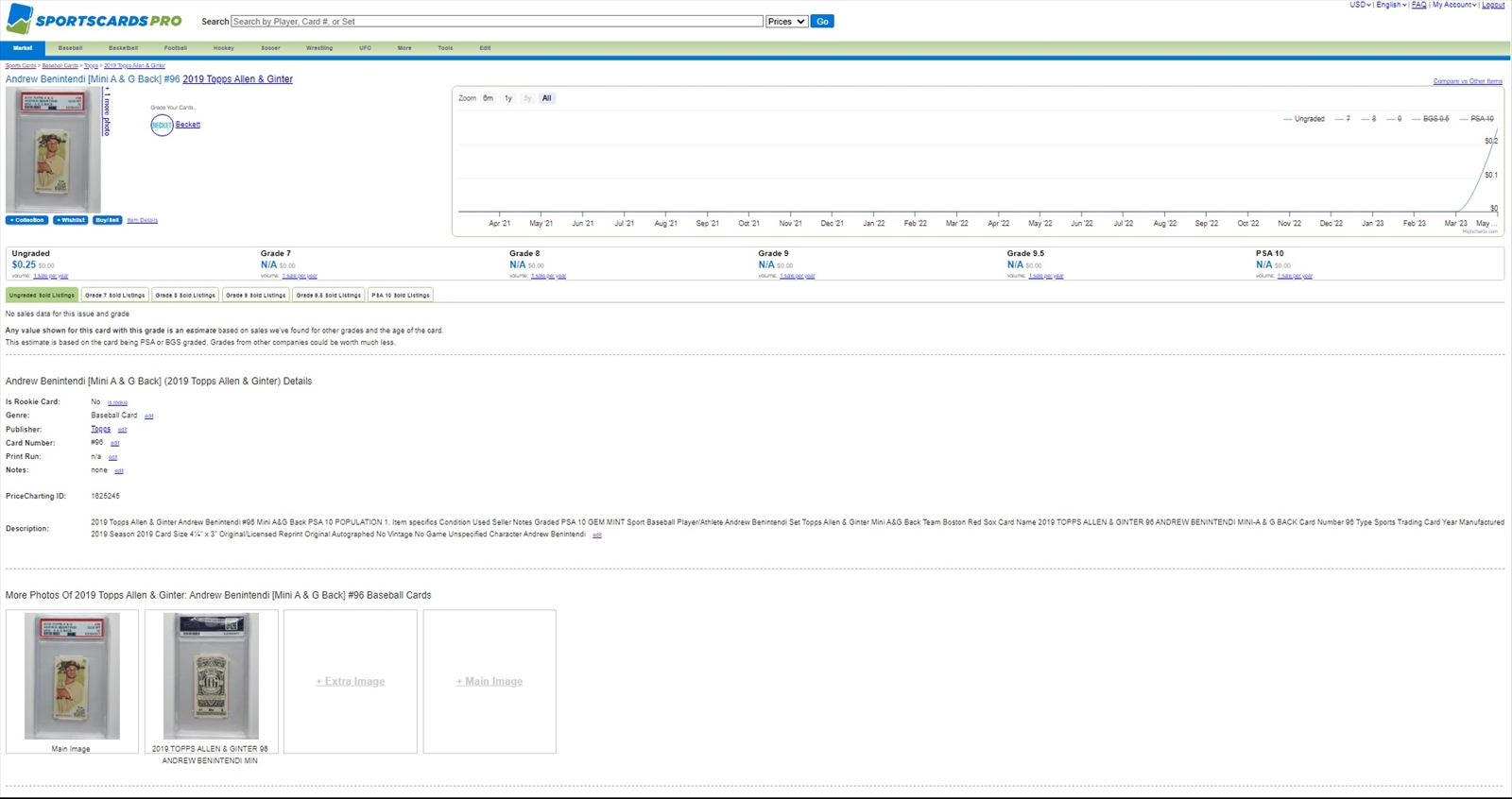Click the 'is rookie' link

point(117,402)
